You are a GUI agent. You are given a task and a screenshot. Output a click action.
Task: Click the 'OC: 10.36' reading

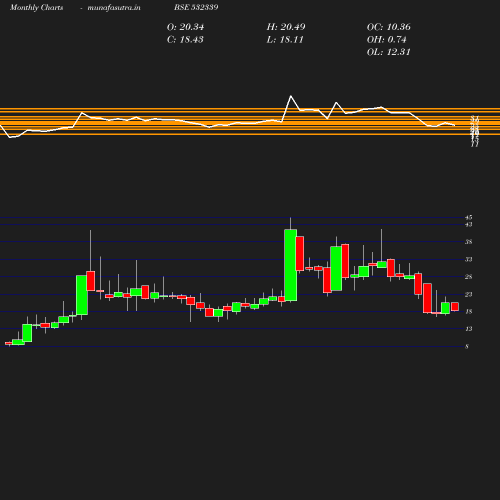pos(388,27)
